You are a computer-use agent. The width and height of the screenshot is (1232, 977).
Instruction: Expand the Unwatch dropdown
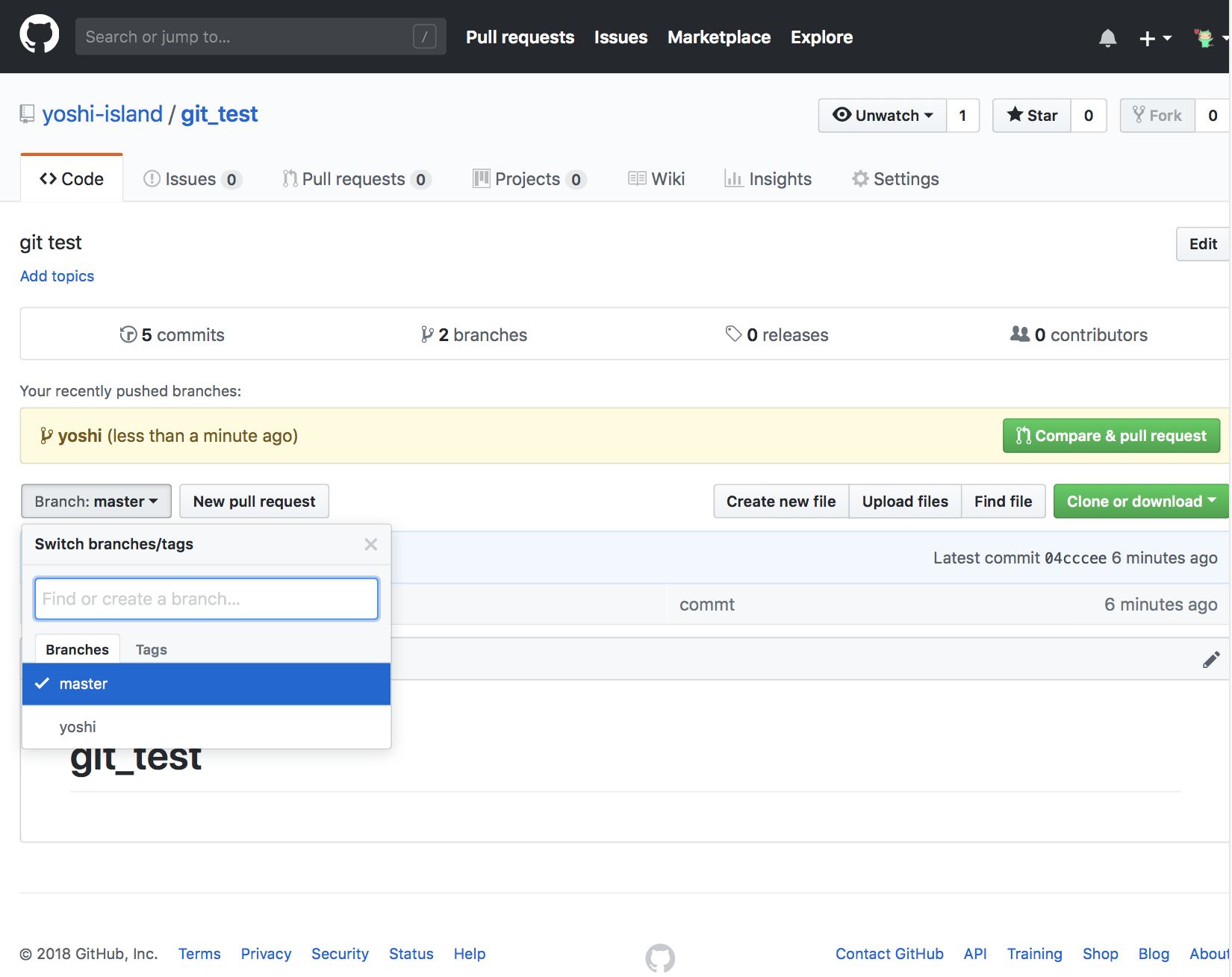coord(883,116)
